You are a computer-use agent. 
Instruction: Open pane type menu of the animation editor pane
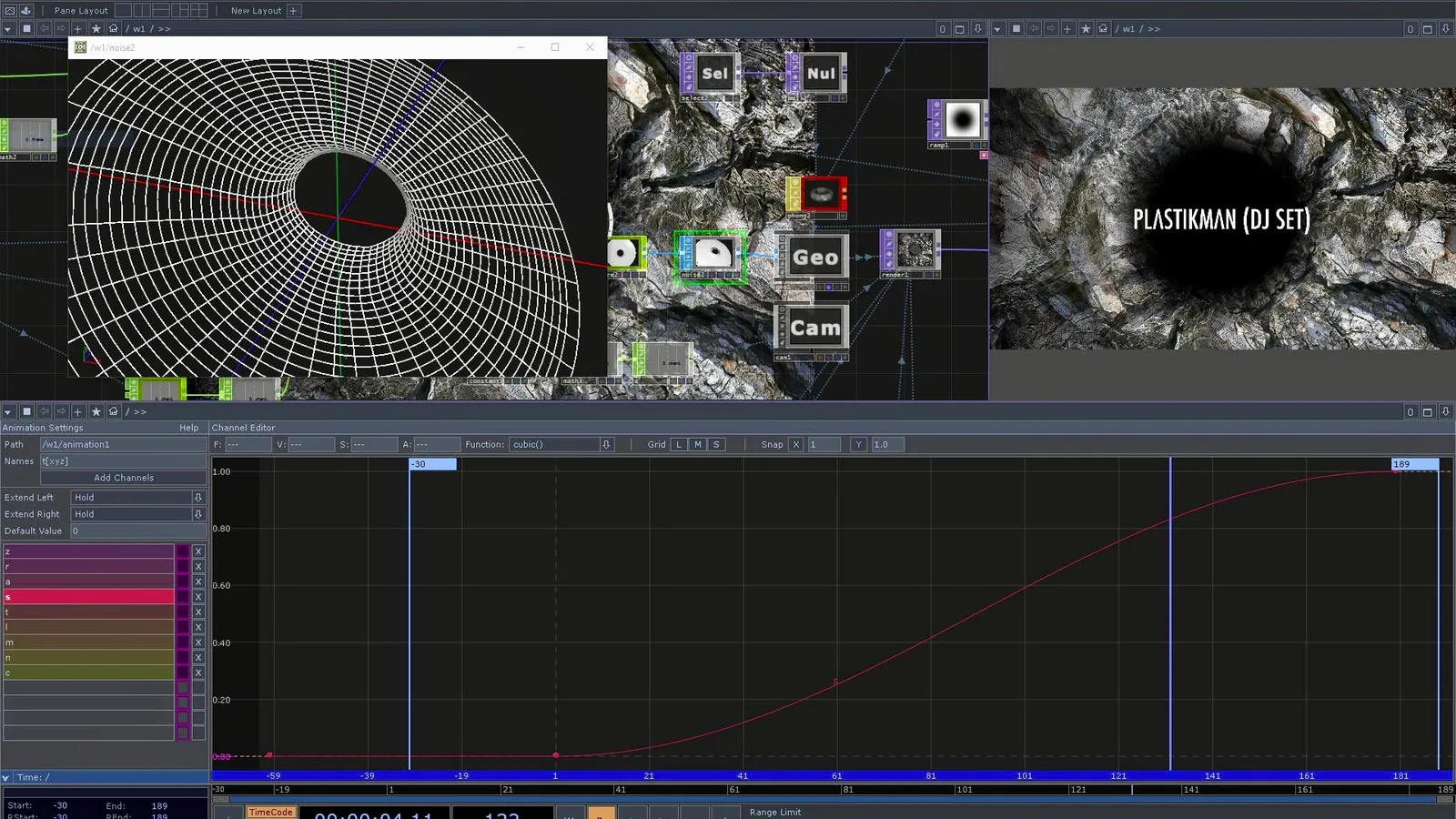coord(8,411)
